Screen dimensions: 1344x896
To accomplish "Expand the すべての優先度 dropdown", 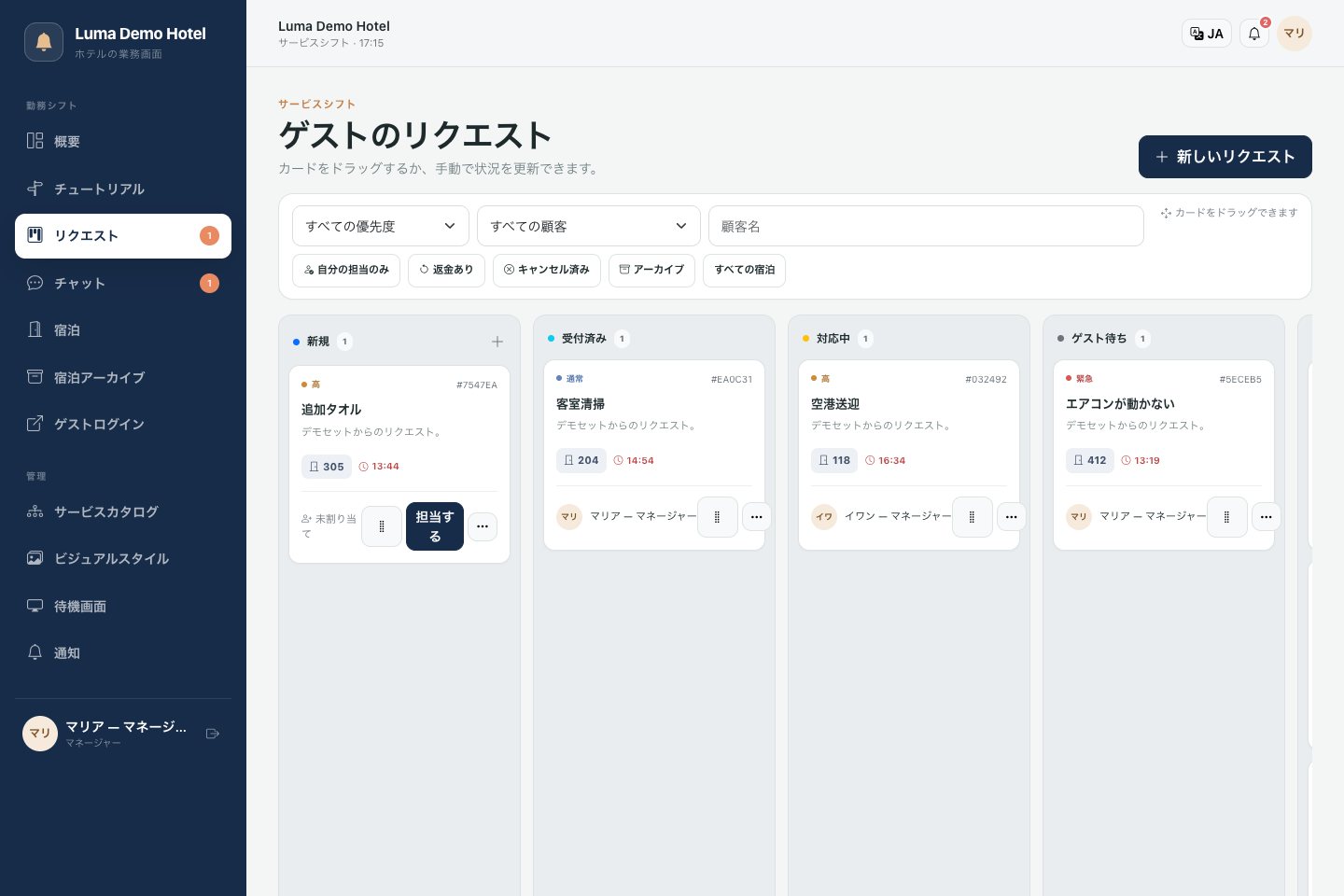I will click(381, 226).
